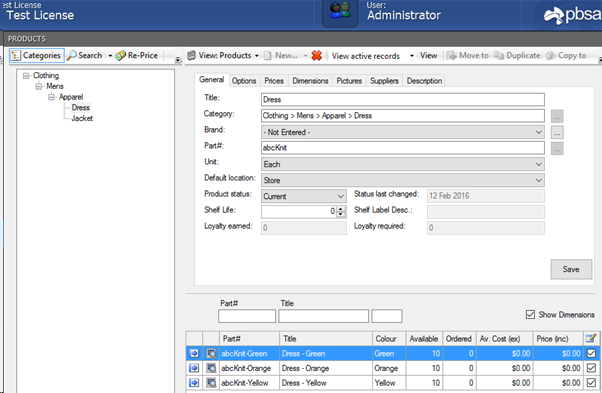The image size is (602, 393).
Task: Sort by the Available column header
Action: coord(424,339)
